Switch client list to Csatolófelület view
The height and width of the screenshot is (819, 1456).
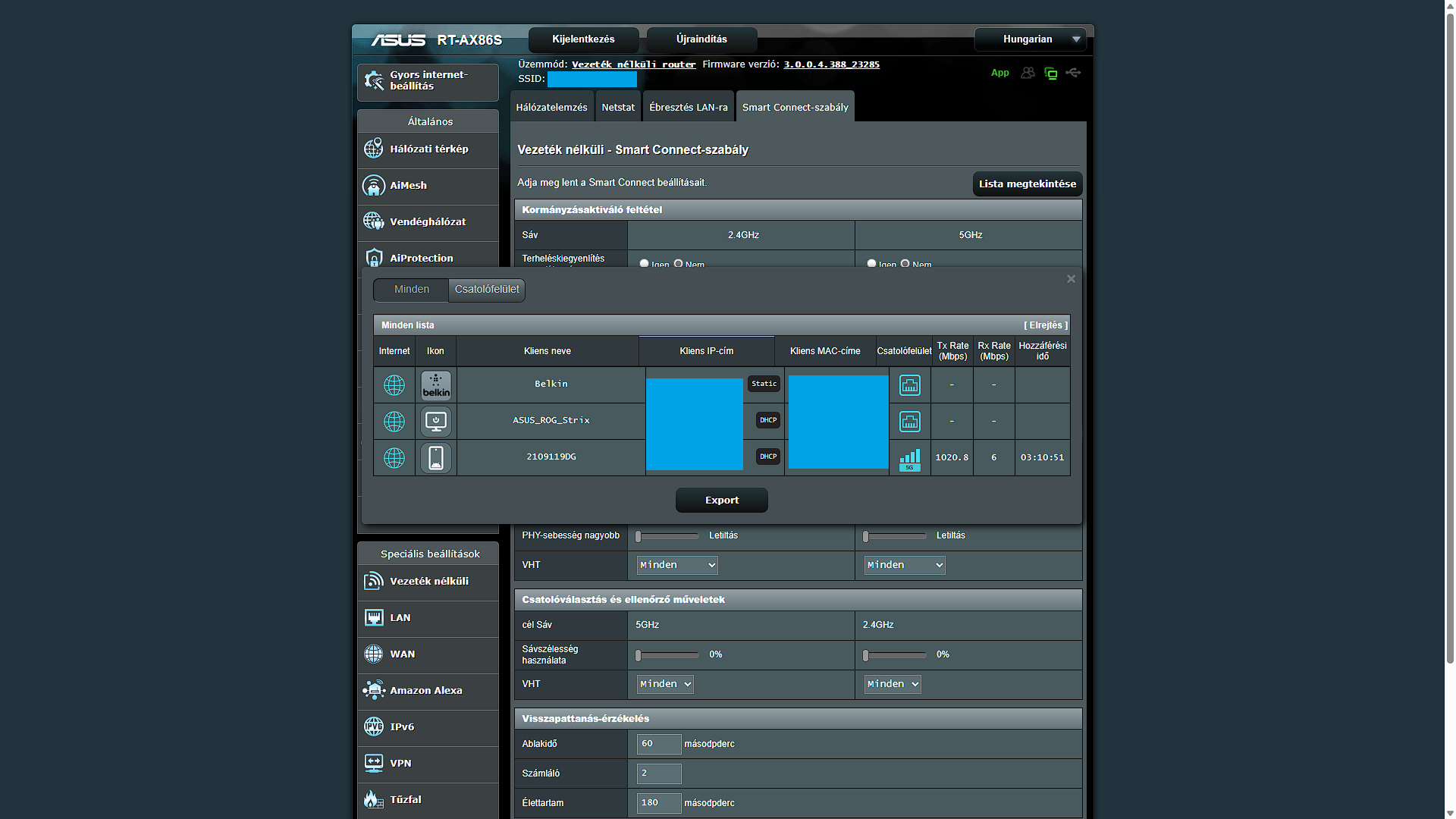487,290
